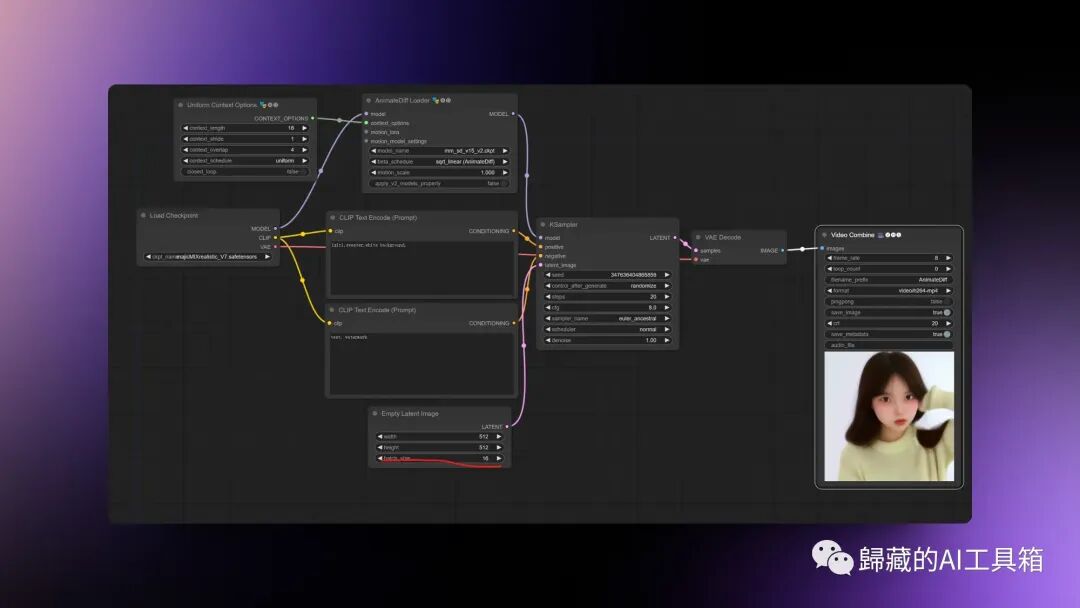Collapse the Load Checkpoint node via its title dot
Screen dimensions: 1080x608
coord(143,216)
